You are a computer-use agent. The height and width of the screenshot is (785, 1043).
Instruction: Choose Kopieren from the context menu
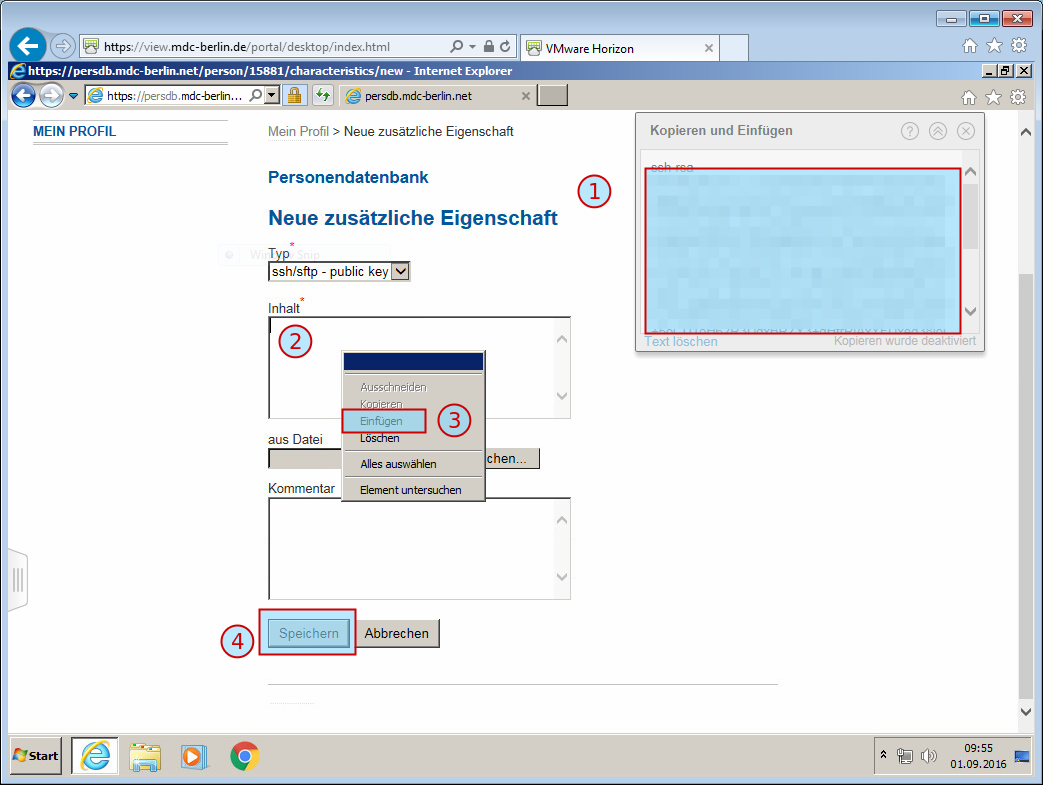point(381,404)
